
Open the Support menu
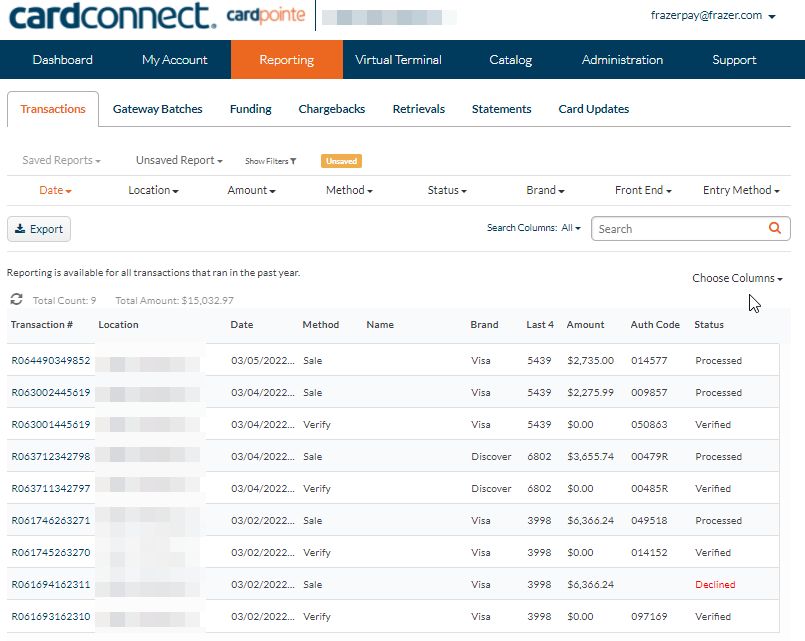click(734, 60)
